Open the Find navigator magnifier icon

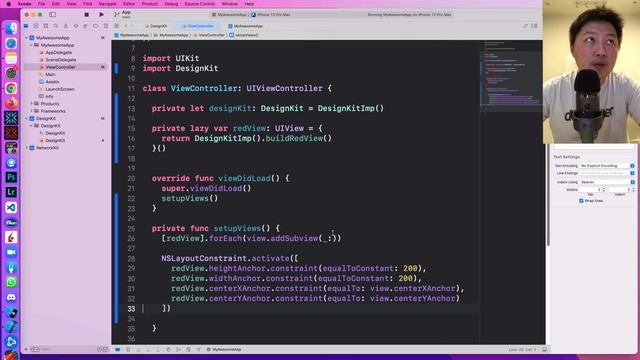point(56,26)
